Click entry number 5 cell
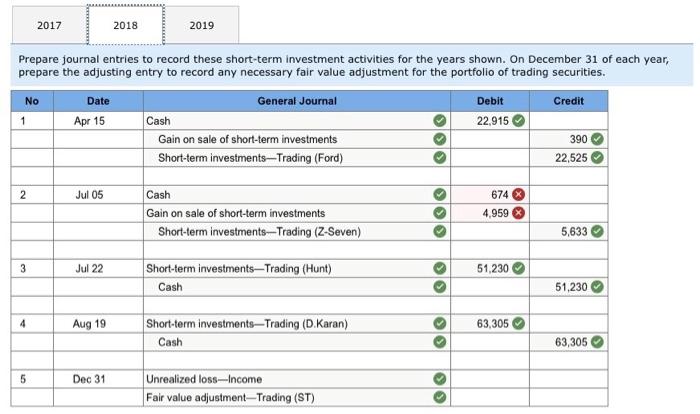 tap(32, 379)
